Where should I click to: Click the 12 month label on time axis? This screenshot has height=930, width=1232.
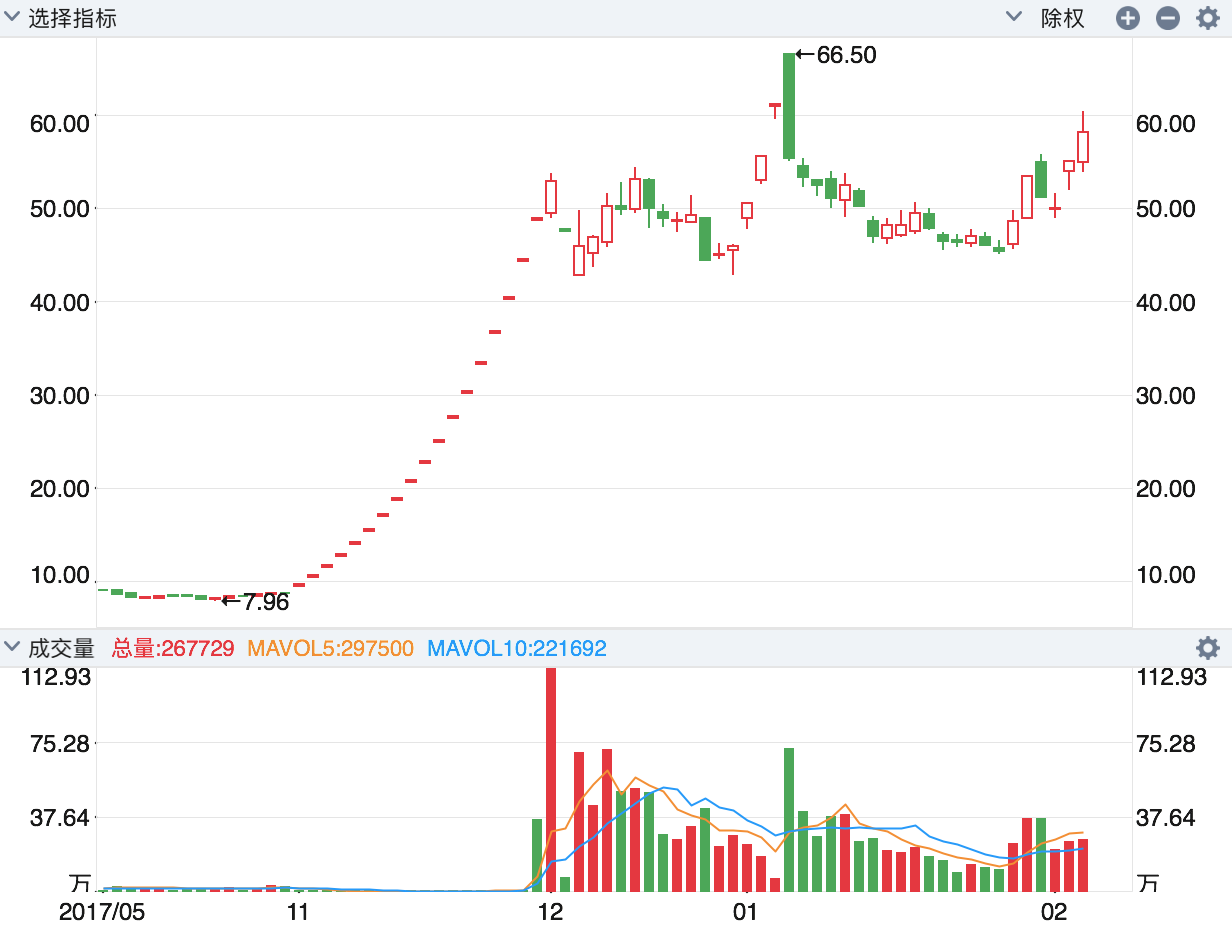point(549,912)
